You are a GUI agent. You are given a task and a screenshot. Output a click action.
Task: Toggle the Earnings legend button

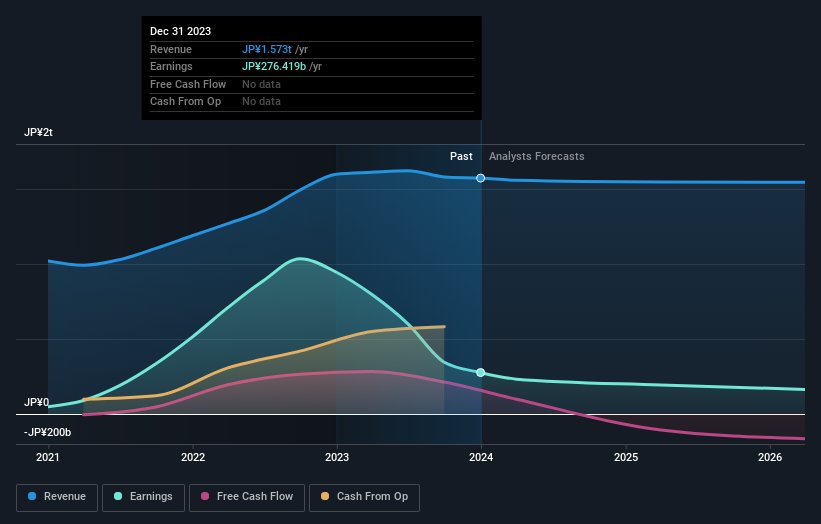(143, 497)
